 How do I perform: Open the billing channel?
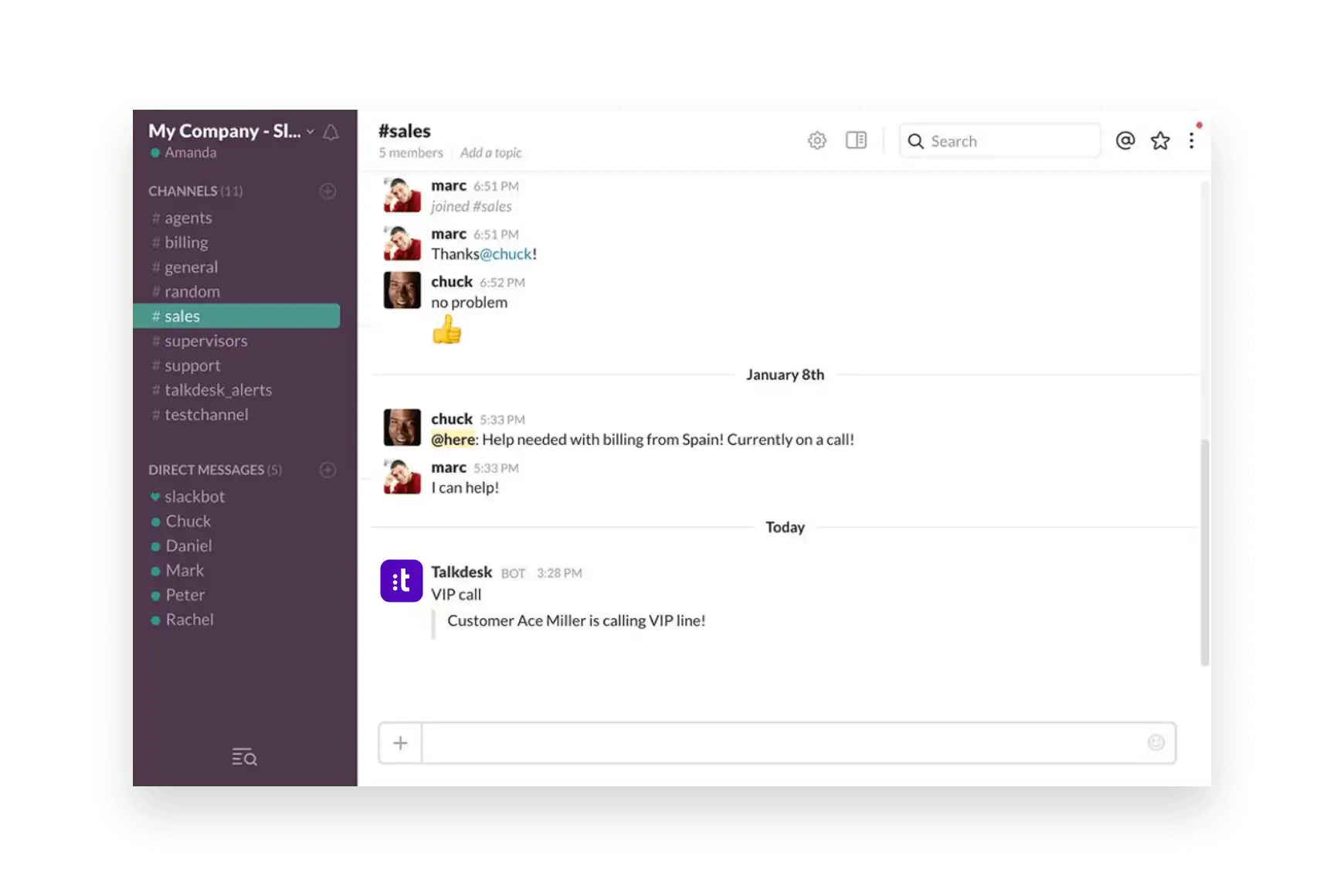186,243
